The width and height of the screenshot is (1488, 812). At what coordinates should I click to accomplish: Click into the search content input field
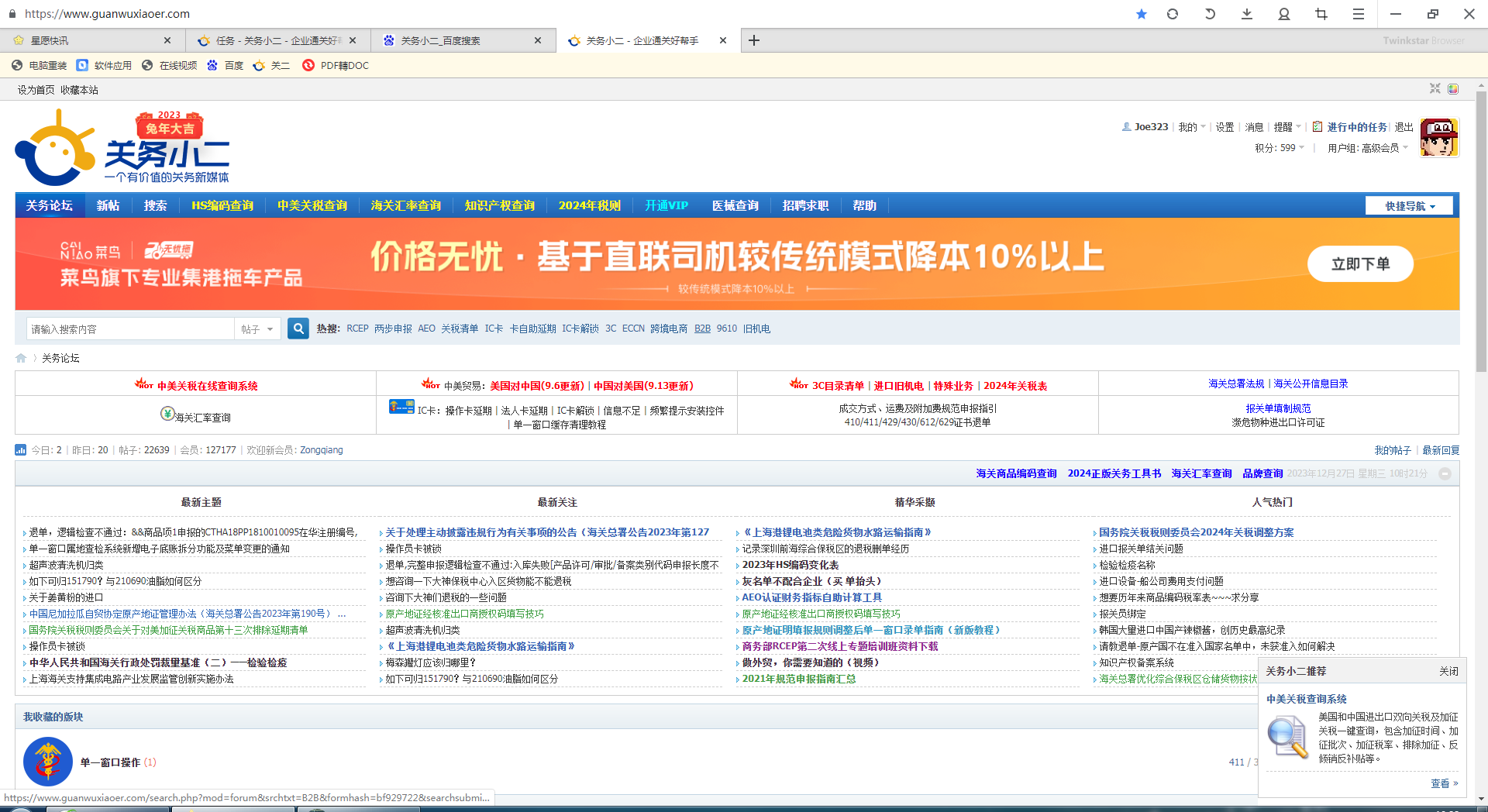[130, 329]
